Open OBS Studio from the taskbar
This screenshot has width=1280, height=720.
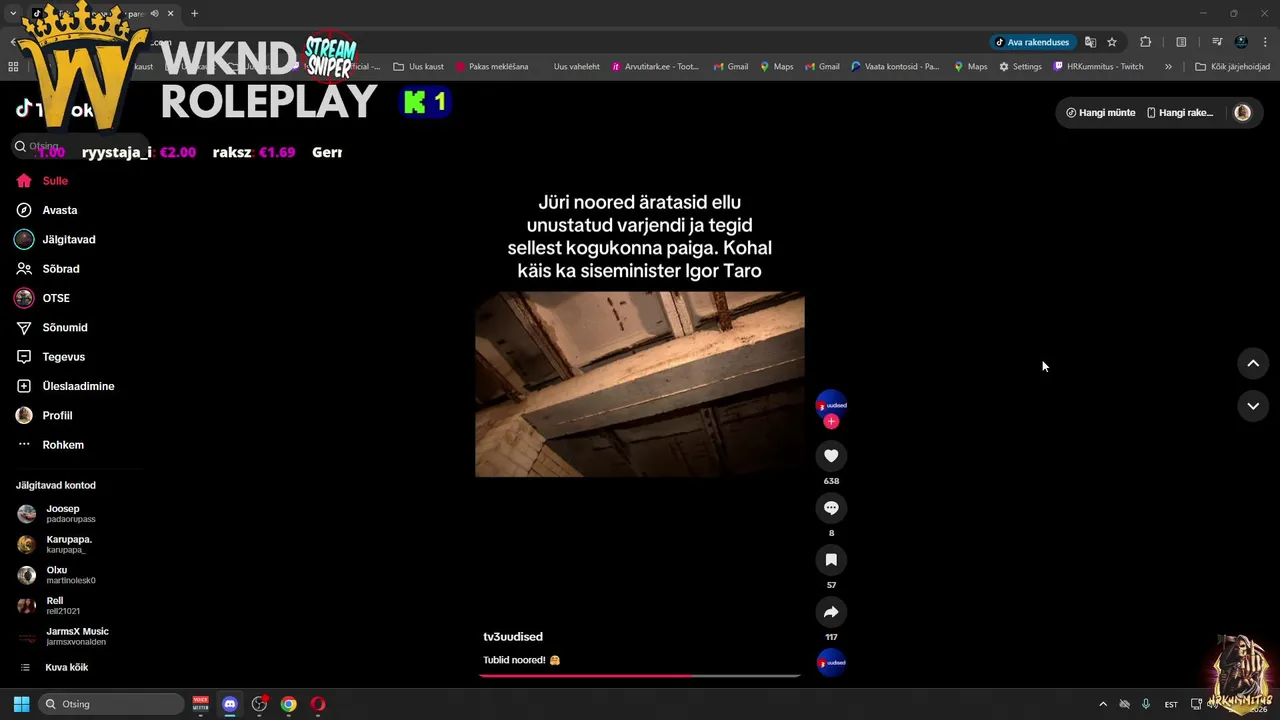(x=259, y=704)
